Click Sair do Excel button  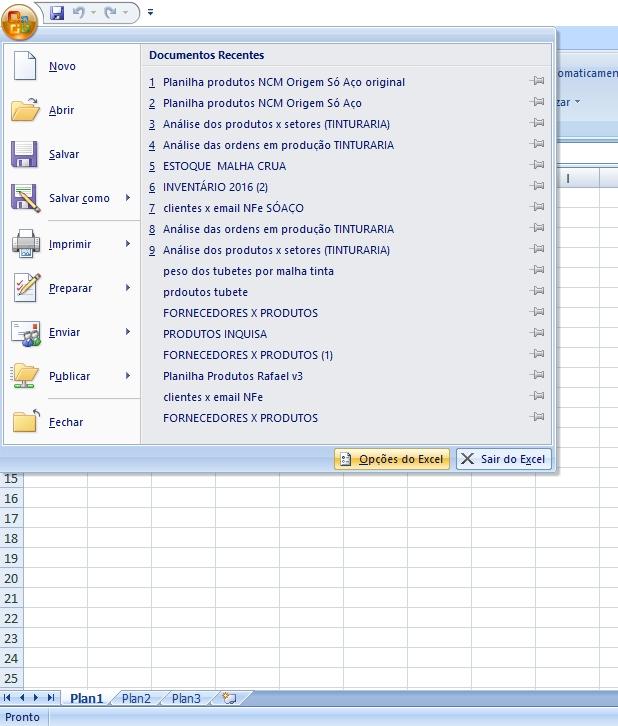[x=504, y=459]
